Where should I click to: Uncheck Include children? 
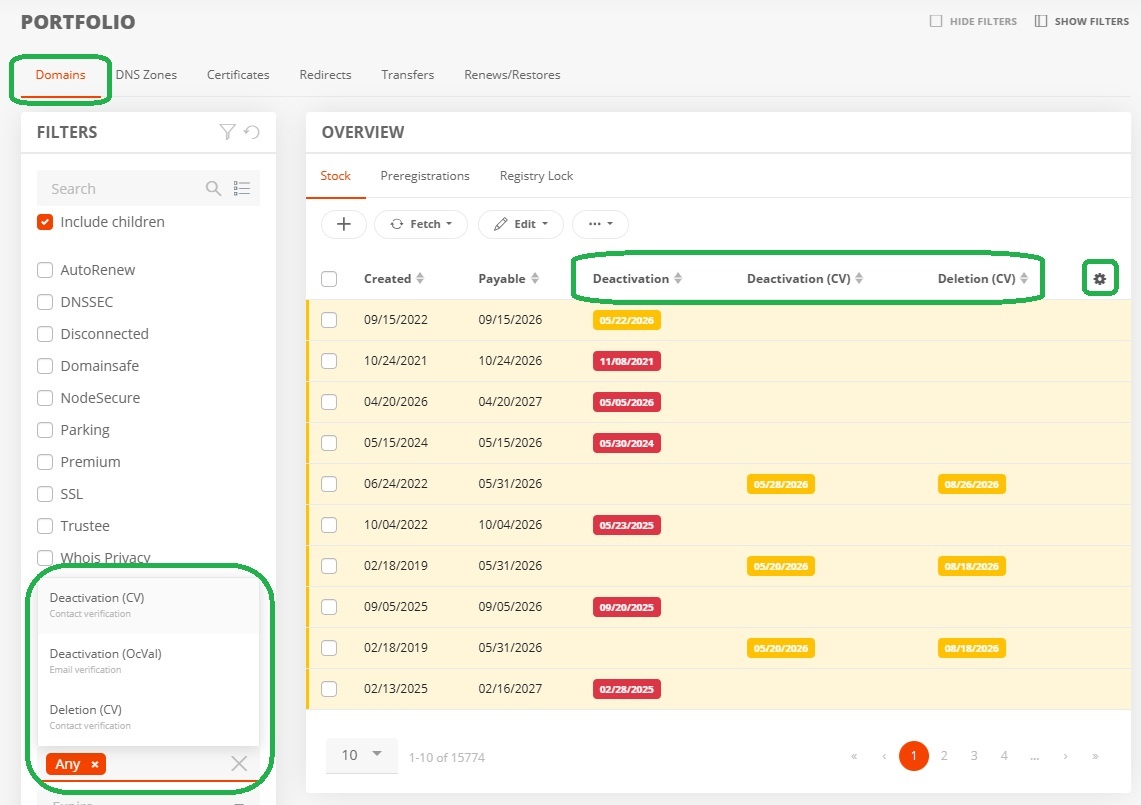point(45,222)
